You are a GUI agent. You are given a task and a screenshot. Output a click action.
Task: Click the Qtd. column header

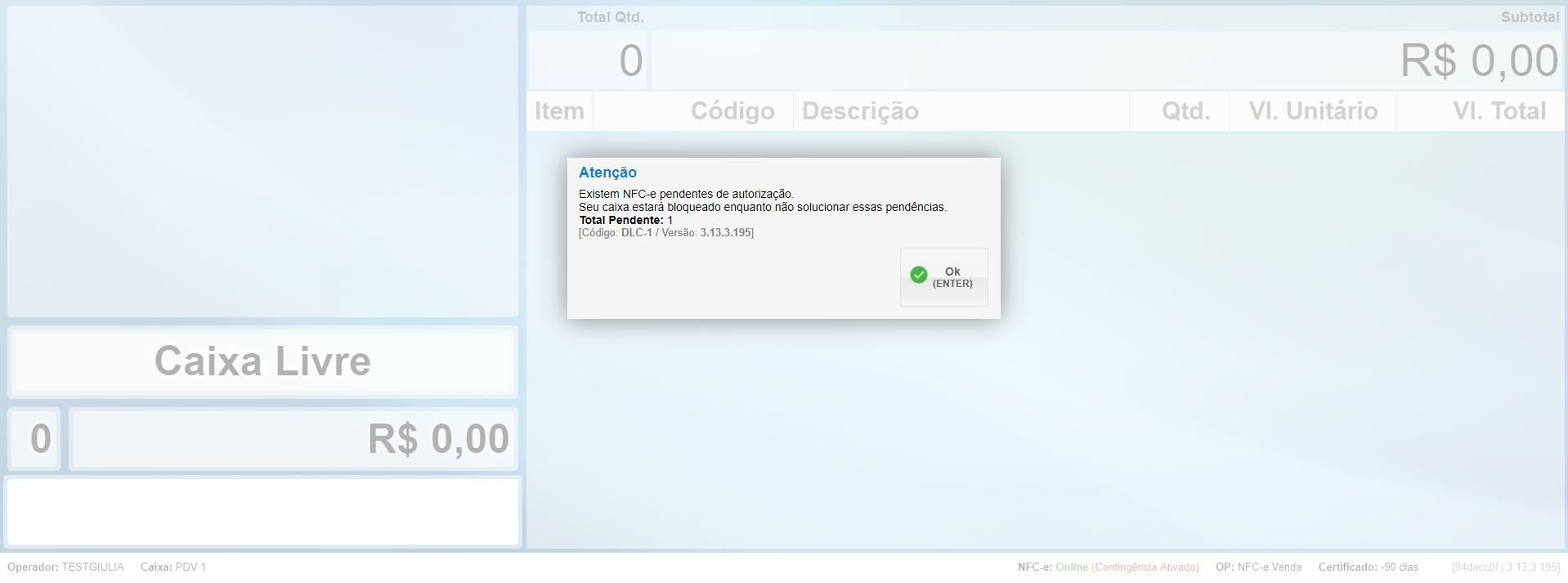click(x=1180, y=110)
